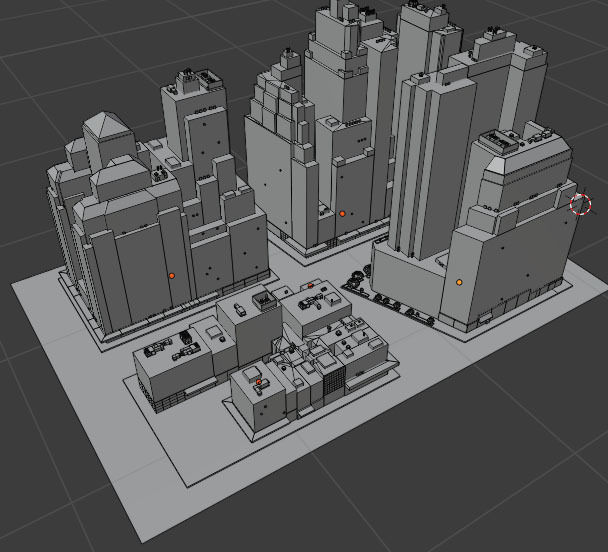Select origin dot on small front low-rise rooftop
608x552 pixels.
point(259,382)
